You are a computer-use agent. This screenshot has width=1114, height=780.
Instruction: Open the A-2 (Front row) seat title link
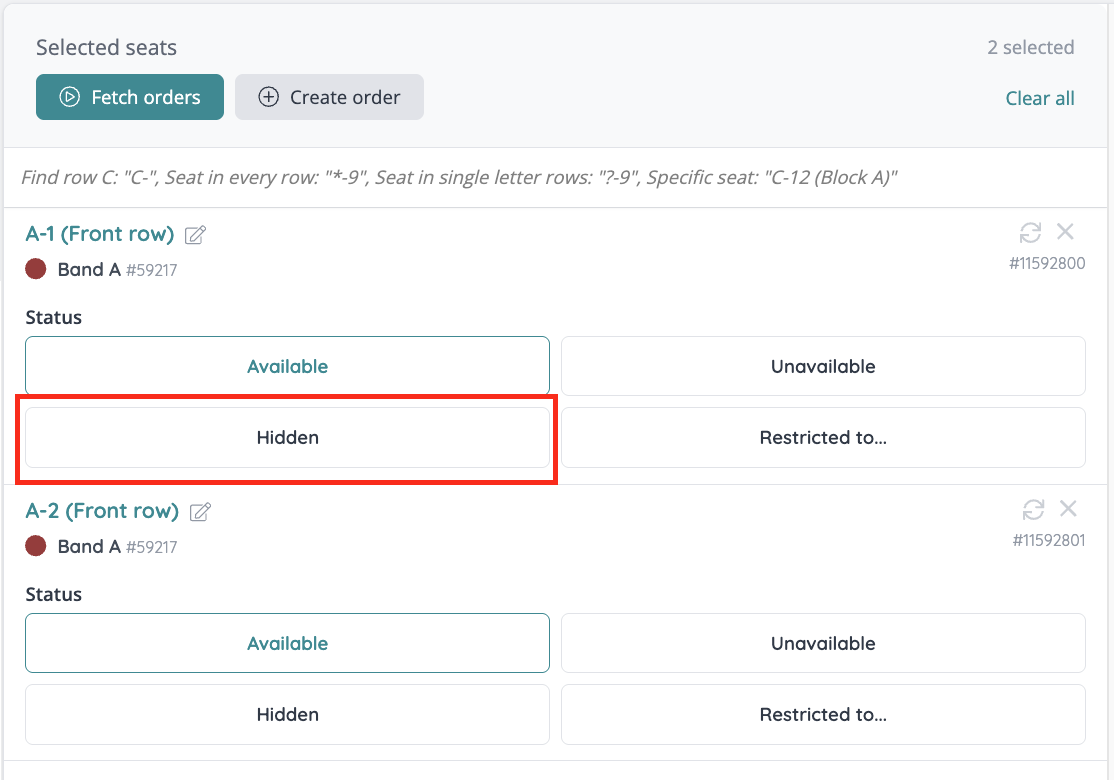point(102,511)
